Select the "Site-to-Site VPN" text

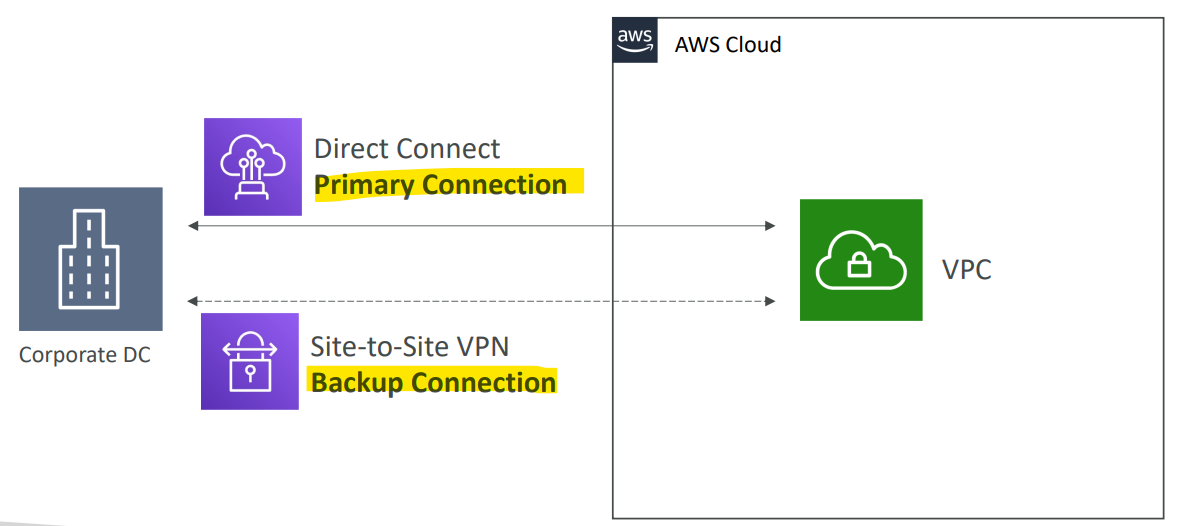click(410, 346)
